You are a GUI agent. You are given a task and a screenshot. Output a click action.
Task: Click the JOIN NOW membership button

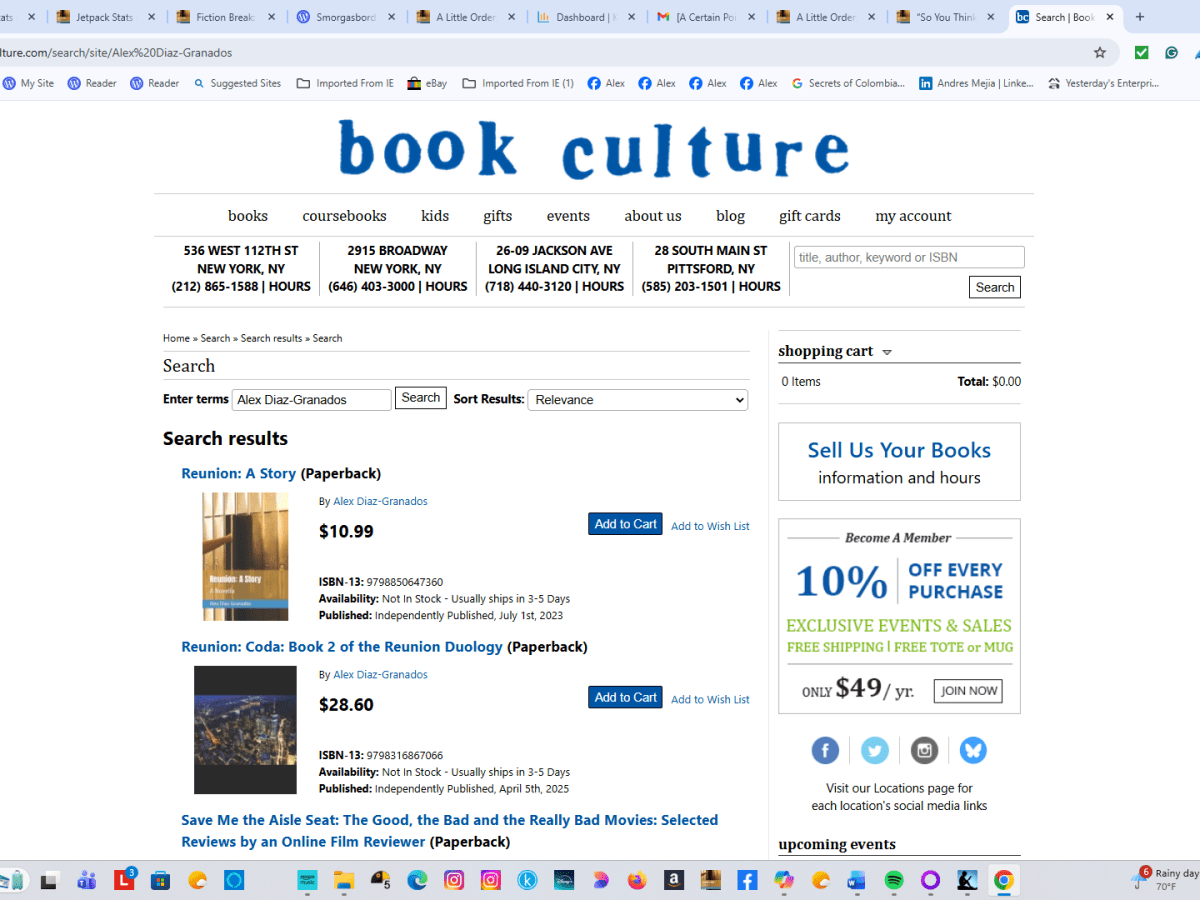(967, 690)
